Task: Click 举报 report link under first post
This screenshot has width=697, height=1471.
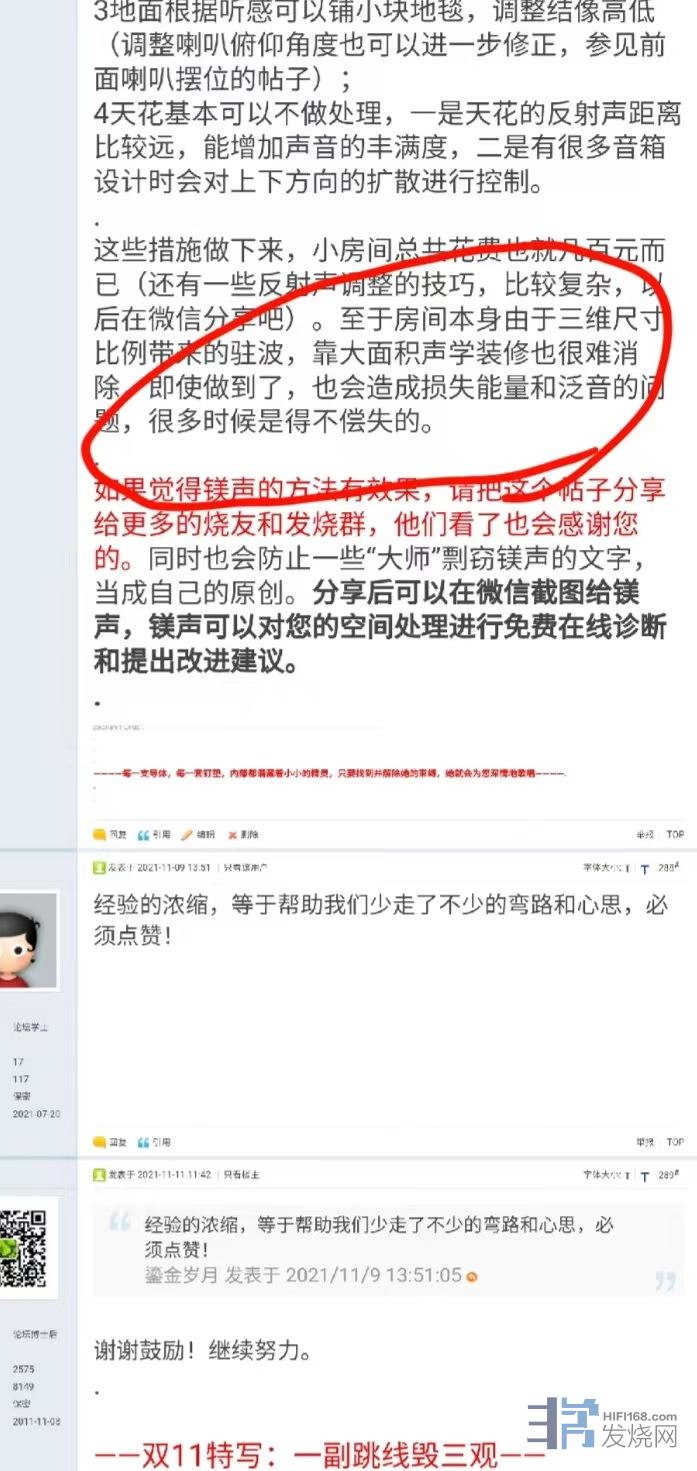Action: pos(644,834)
